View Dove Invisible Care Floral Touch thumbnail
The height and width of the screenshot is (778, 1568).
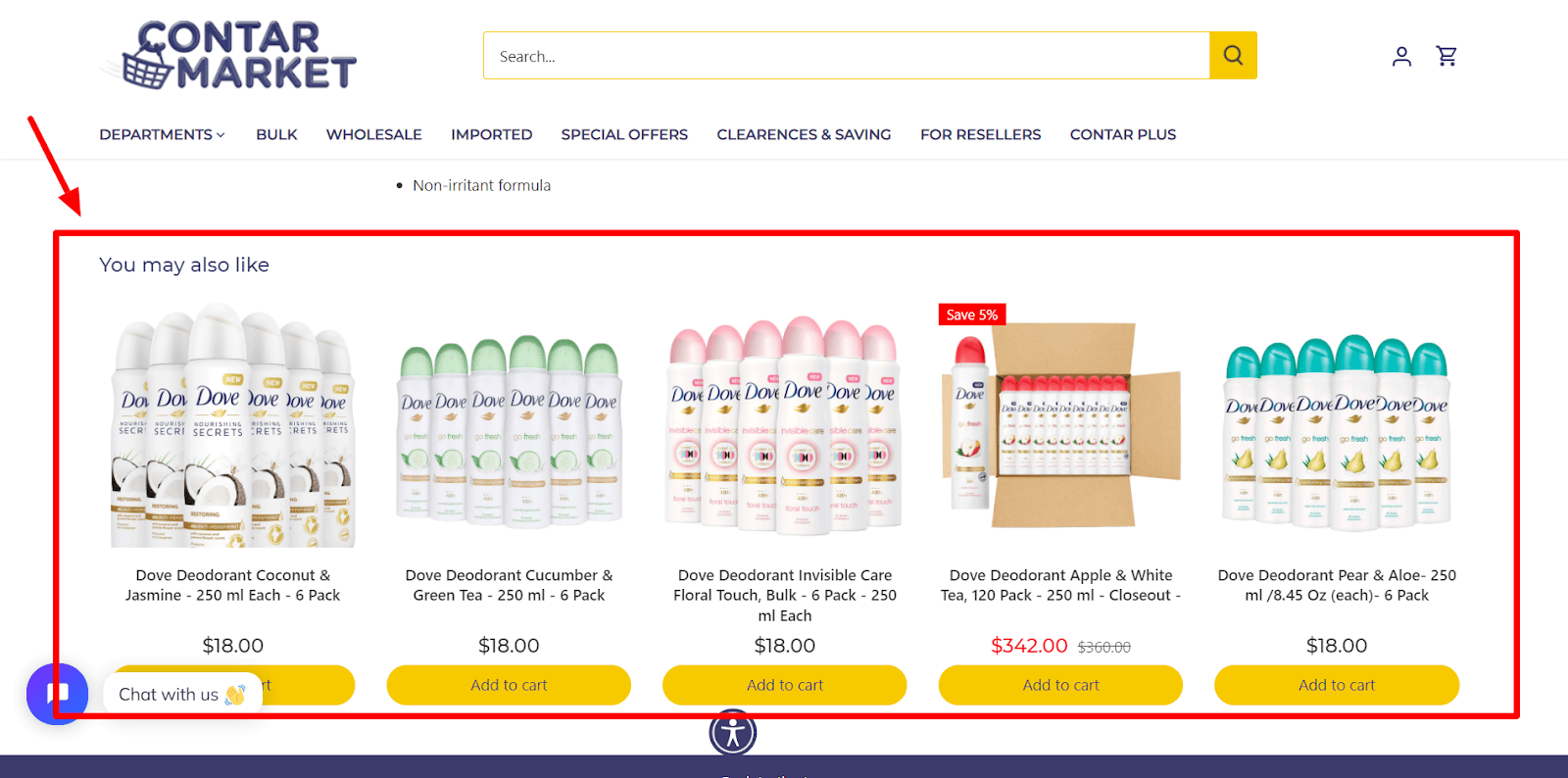[x=785, y=425]
